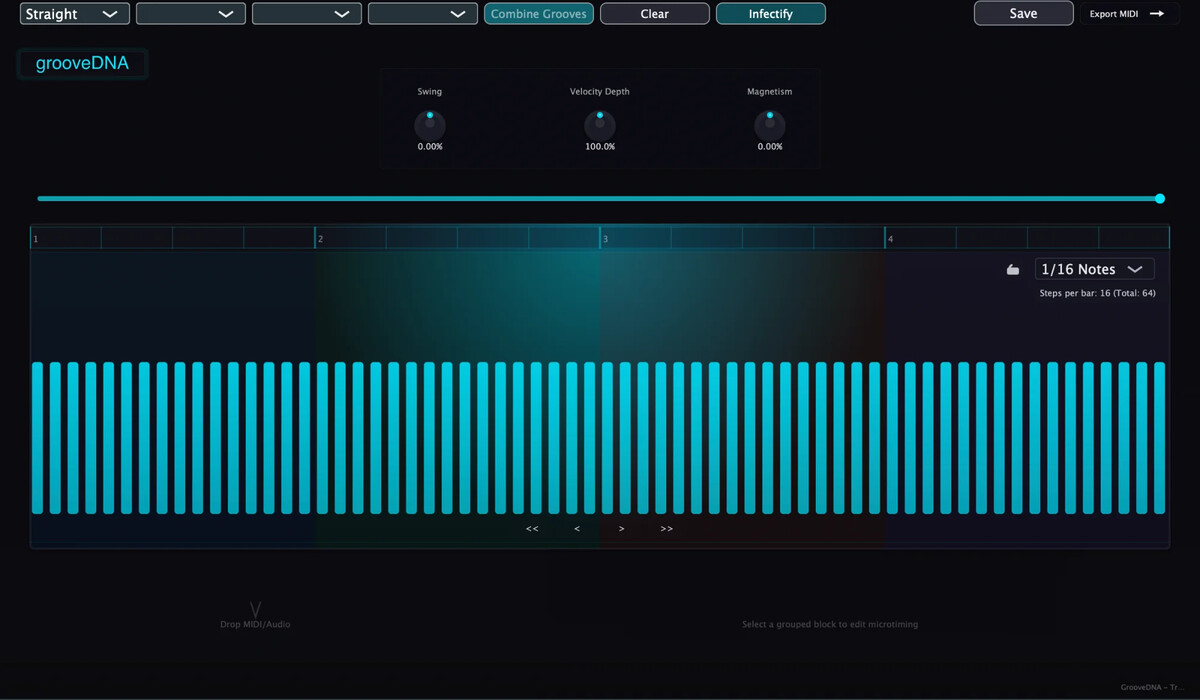Click the grooveDNA logo

83,62
